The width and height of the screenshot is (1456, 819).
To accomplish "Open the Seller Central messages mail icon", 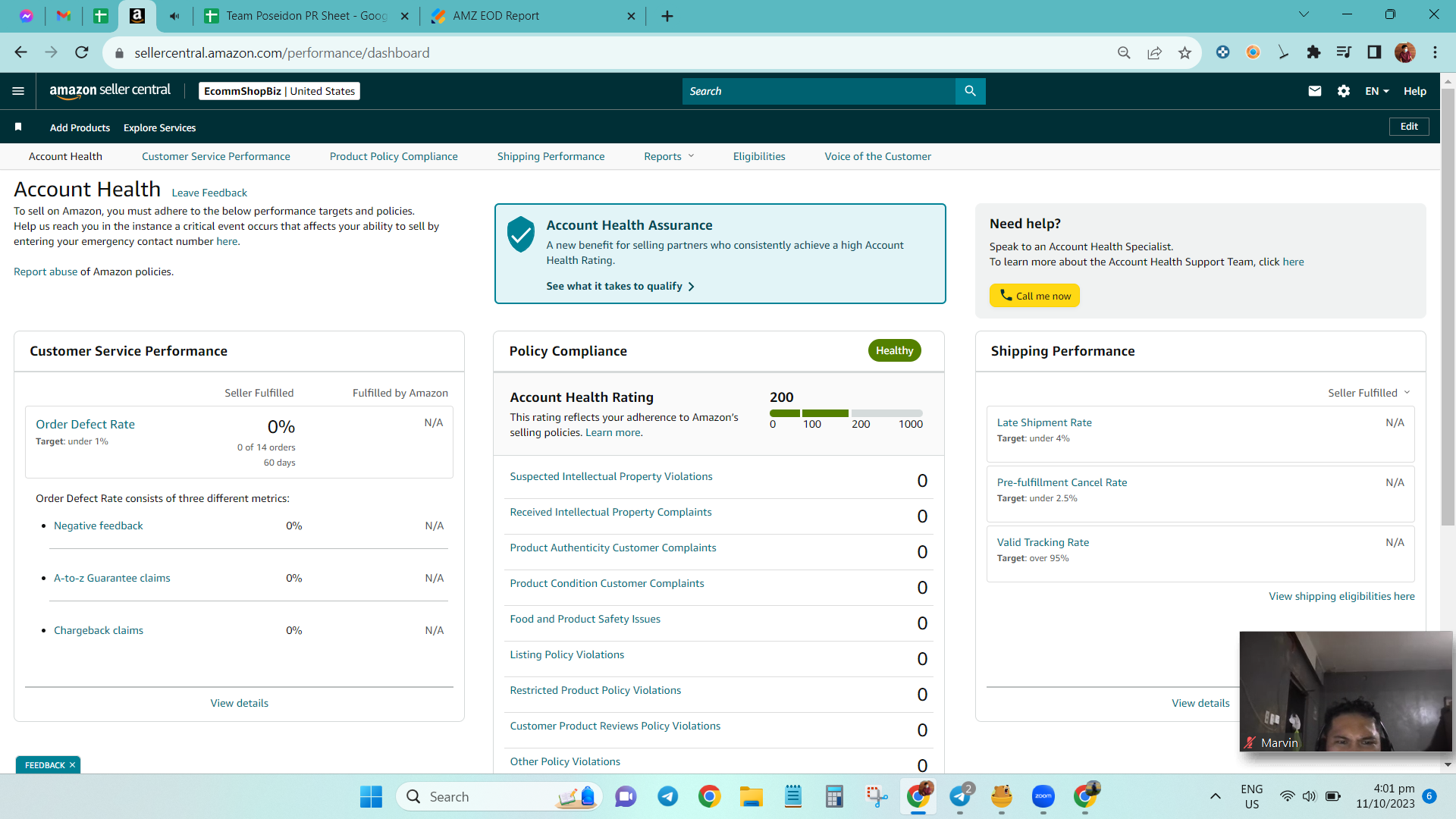I will 1315,91.
